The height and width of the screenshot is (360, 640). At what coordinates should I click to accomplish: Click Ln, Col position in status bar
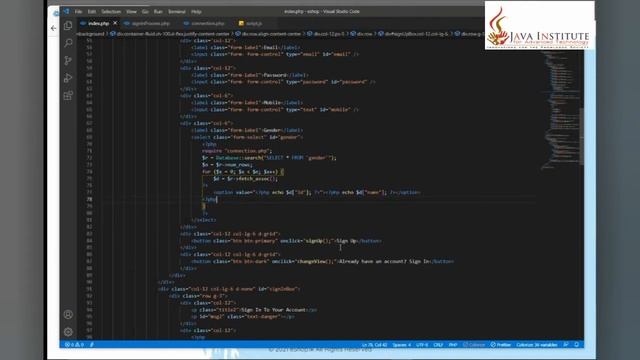[x=374, y=345]
